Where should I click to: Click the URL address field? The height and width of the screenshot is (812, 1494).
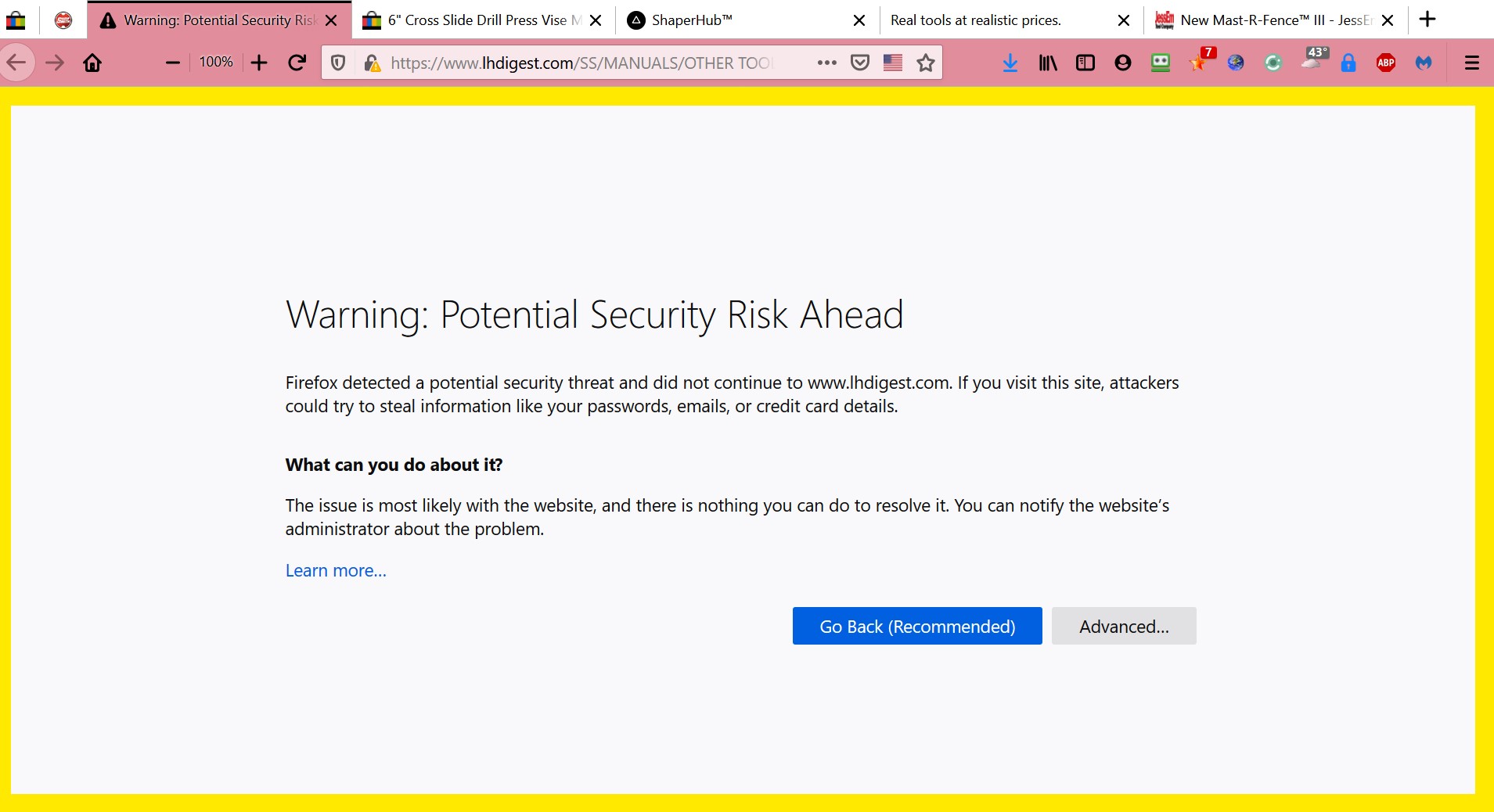pos(581,63)
